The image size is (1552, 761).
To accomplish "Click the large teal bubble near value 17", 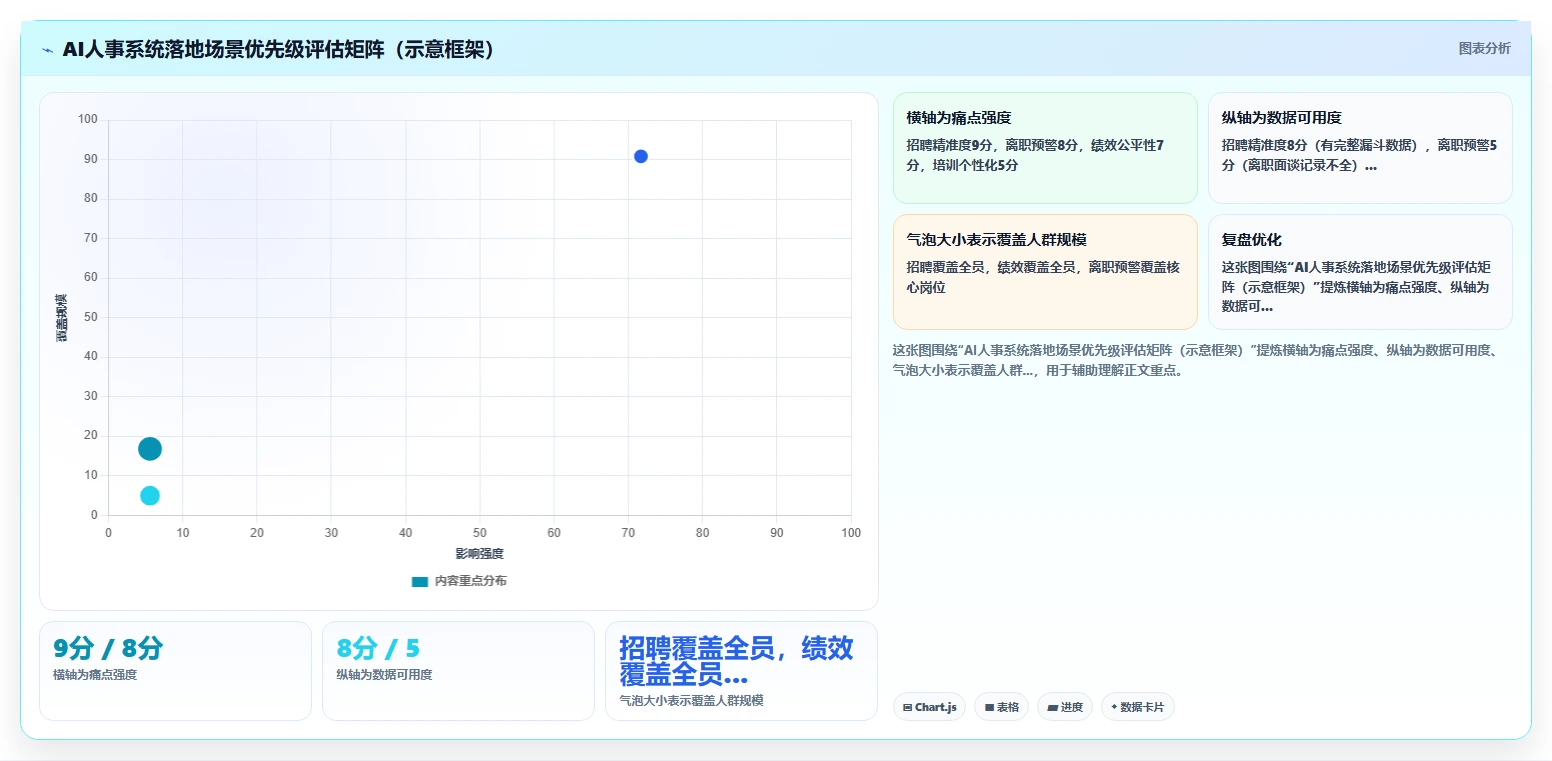I will pos(150,449).
